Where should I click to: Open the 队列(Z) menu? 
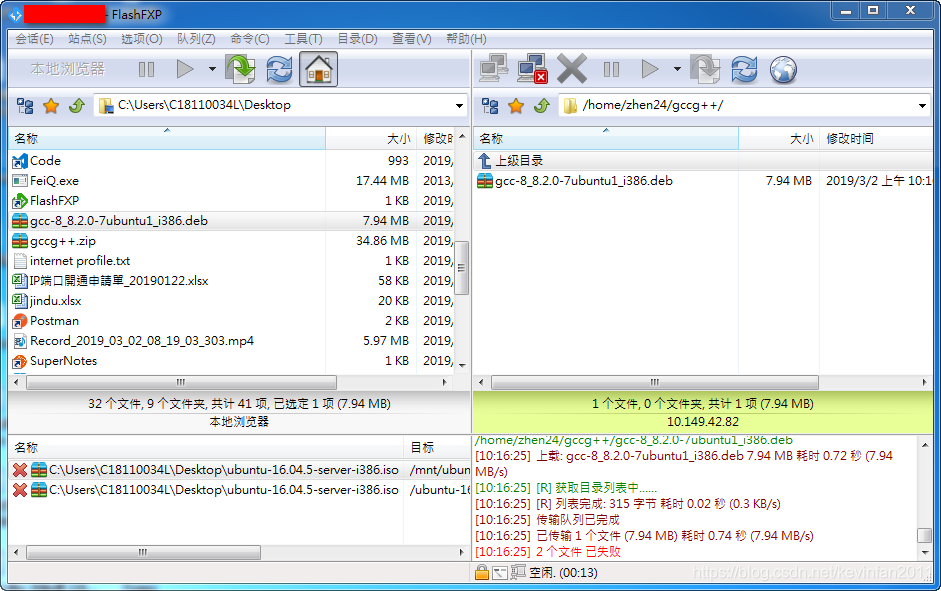coord(196,39)
